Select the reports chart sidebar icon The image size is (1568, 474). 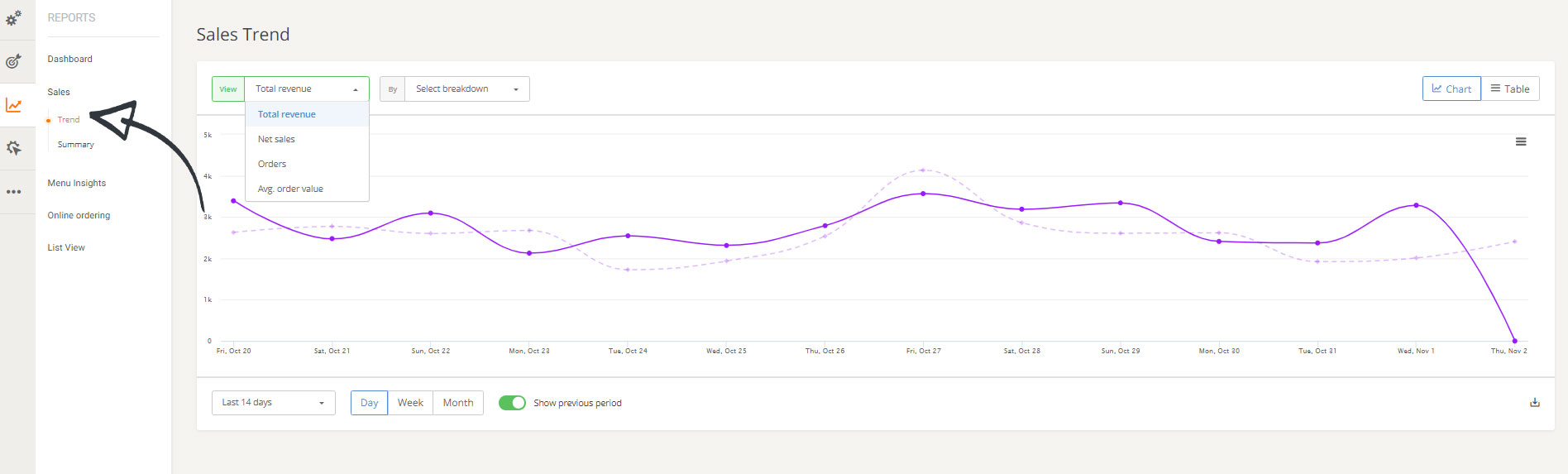point(14,105)
